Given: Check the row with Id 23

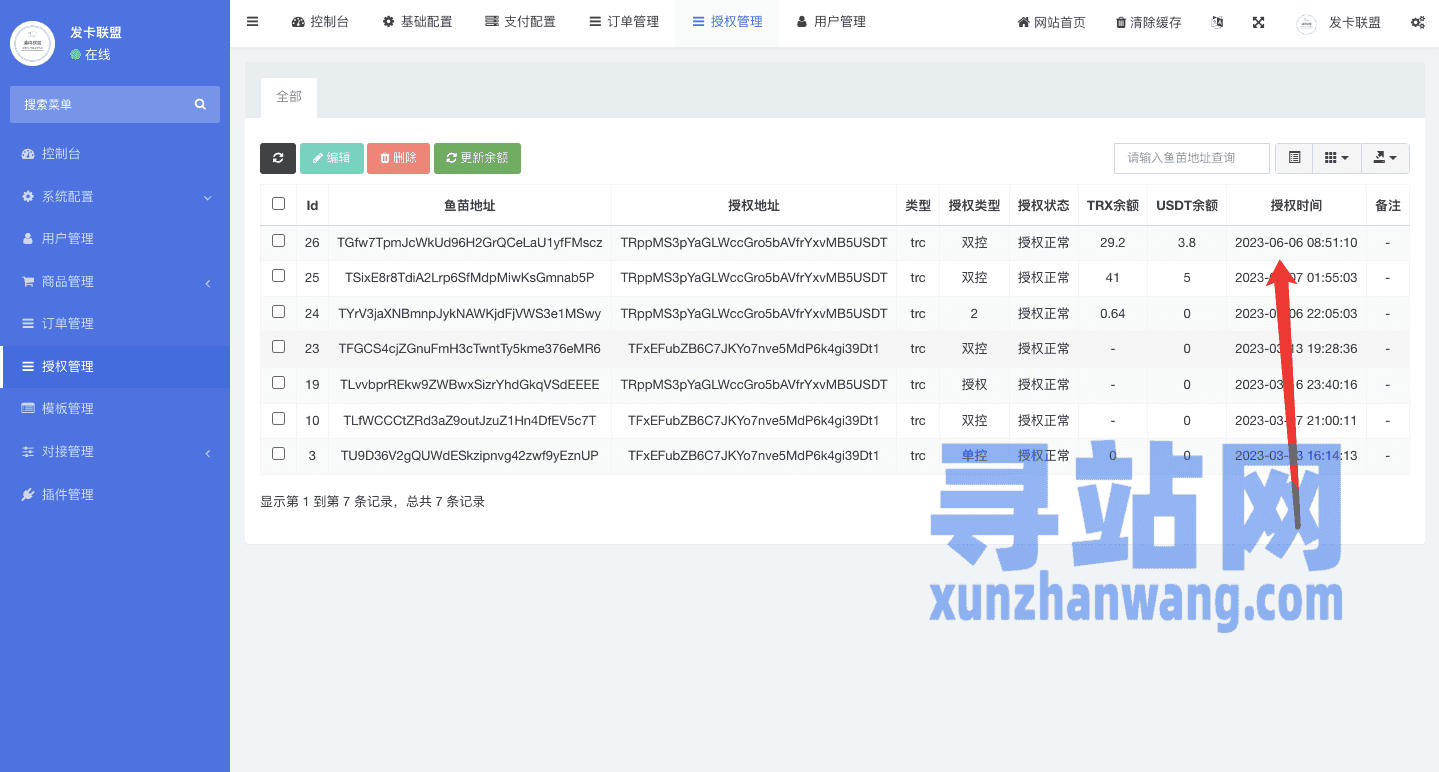Looking at the screenshot, I should pyautogui.click(x=278, y=347).
